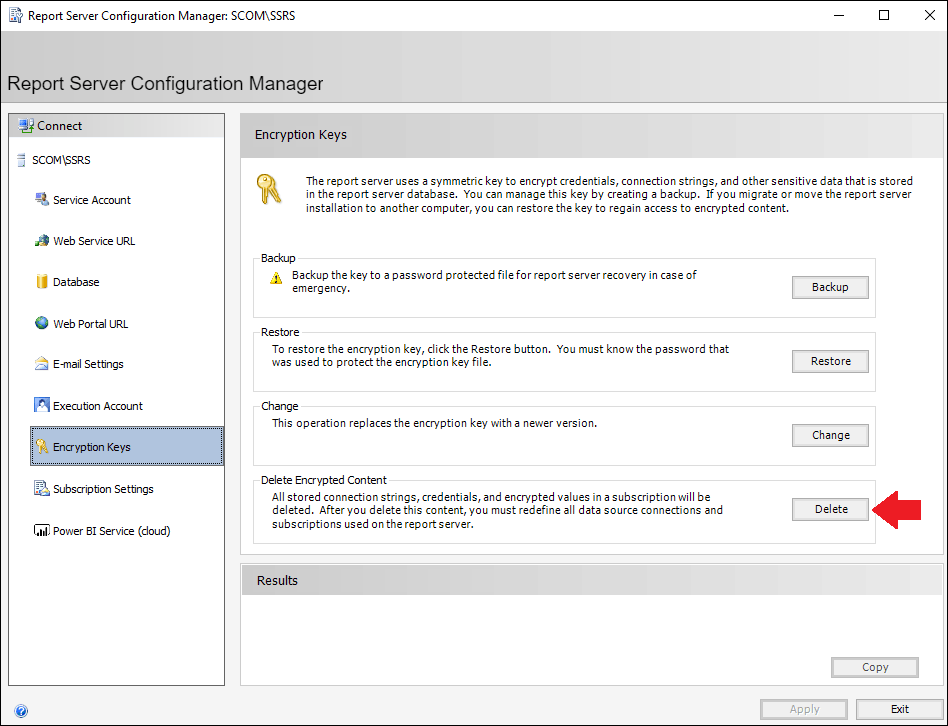Click the Power BI Service icon

42,531
